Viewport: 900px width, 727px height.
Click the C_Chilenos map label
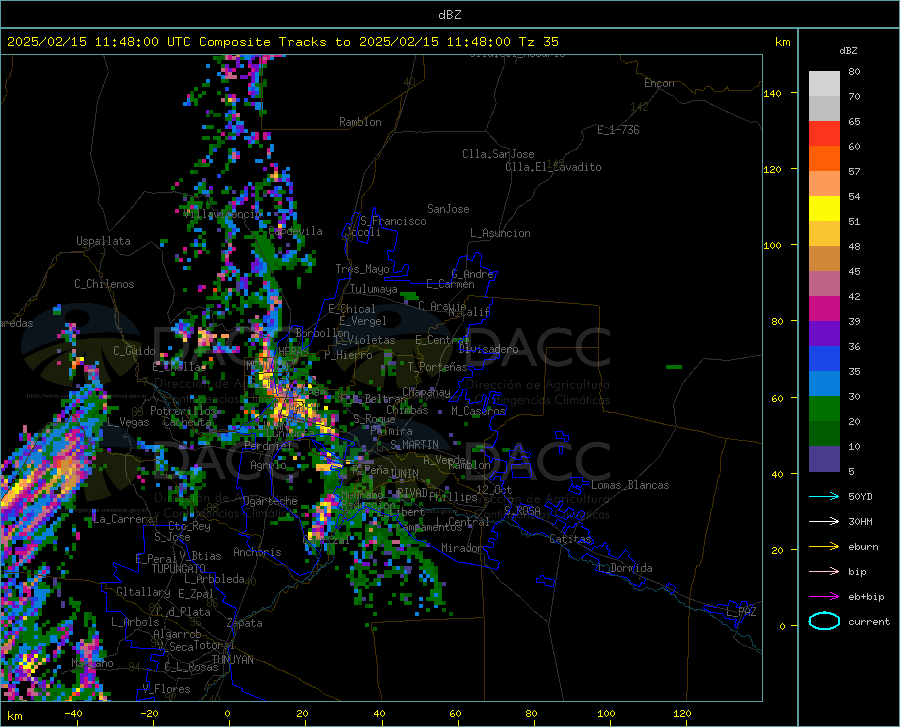104,284
